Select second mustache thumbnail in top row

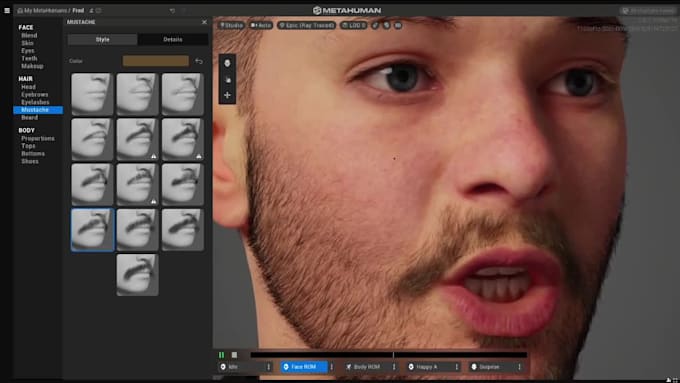point(137,94)
